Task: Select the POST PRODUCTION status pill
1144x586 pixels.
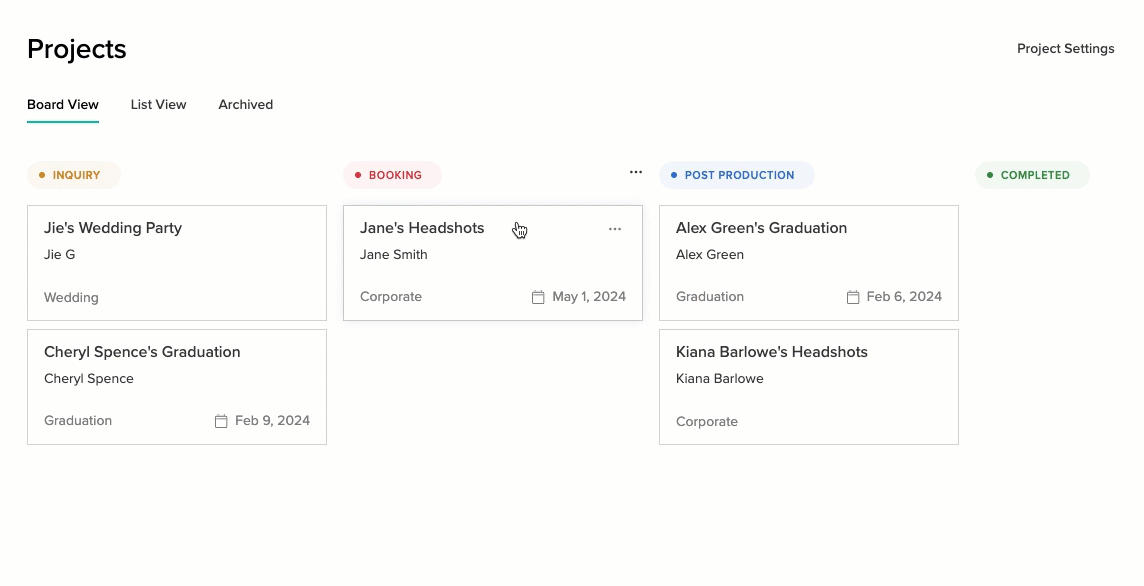Action: tap(736, 174)
